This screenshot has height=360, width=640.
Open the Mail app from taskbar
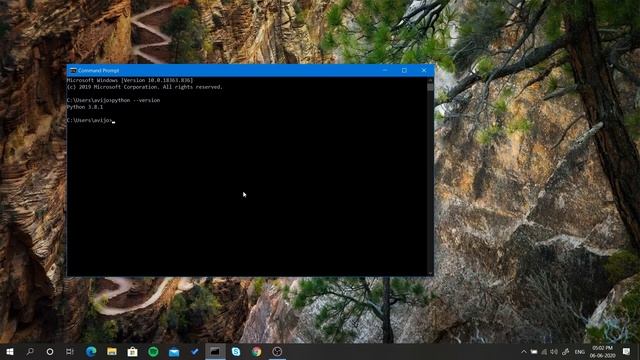click(174, 351)
